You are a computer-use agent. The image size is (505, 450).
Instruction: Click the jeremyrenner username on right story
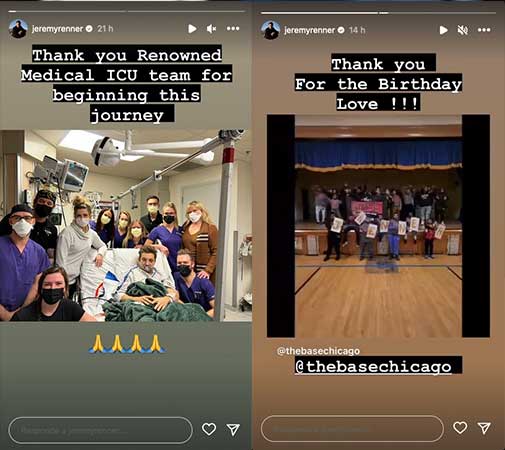pos(309,30)
